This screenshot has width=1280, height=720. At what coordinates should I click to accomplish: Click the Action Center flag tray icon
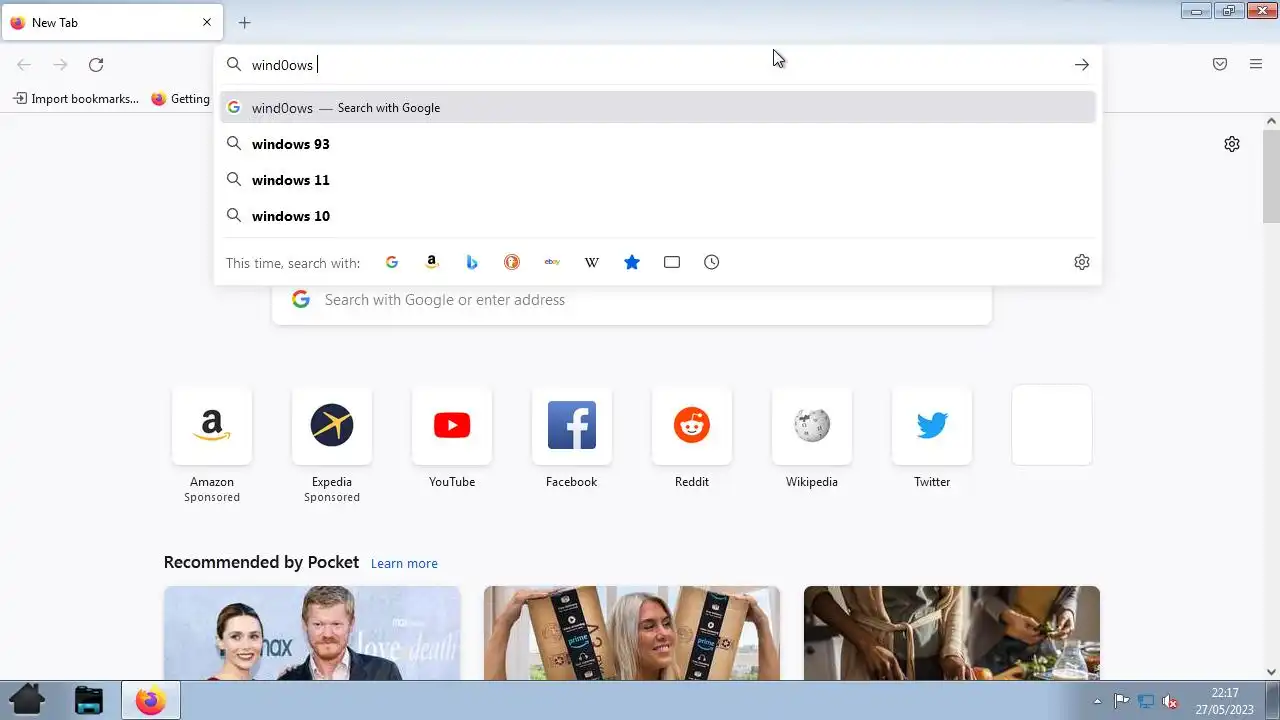tap(1121, 701)
